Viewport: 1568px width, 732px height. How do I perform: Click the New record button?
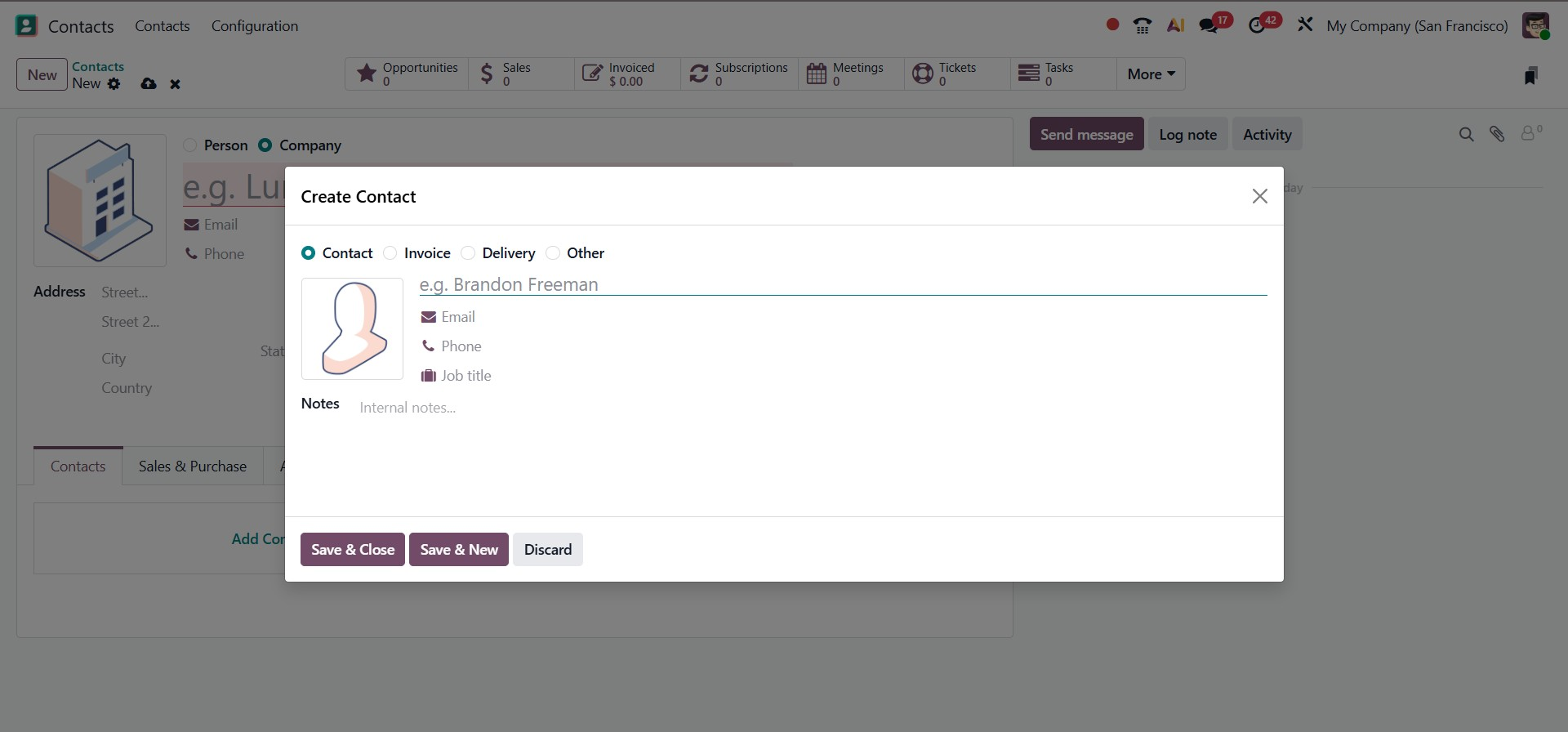(42, 75)
